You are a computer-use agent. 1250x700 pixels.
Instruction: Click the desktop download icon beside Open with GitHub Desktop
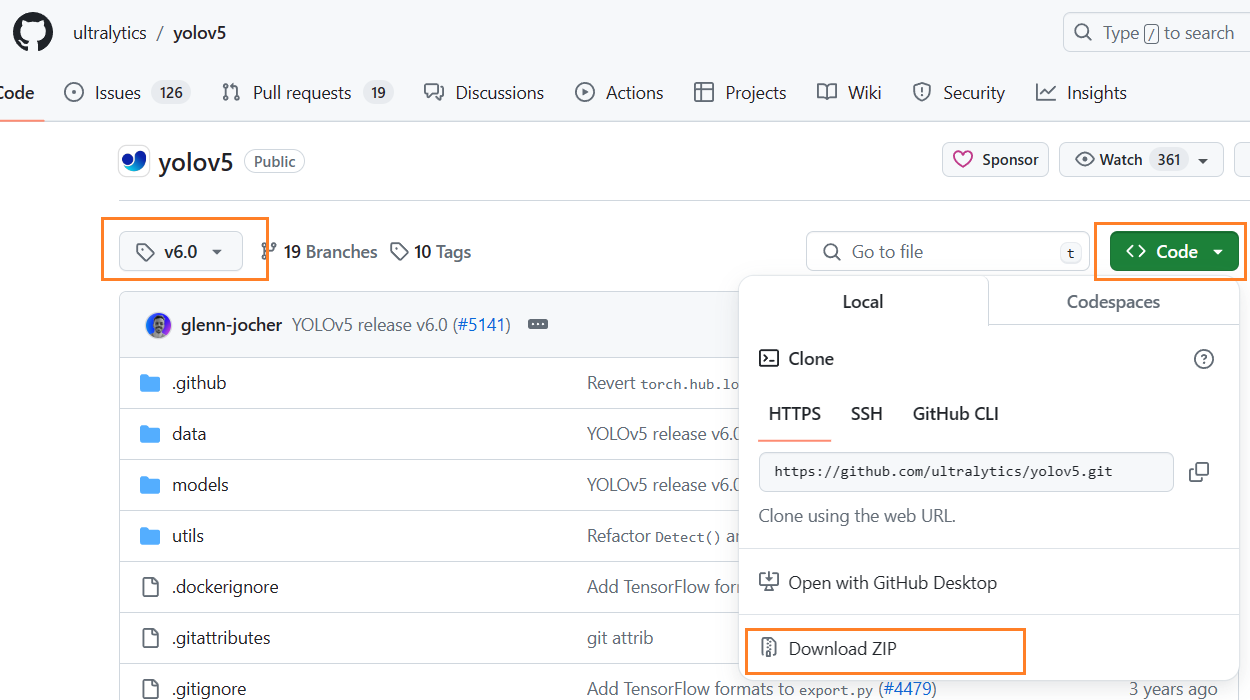click(769, 582)
